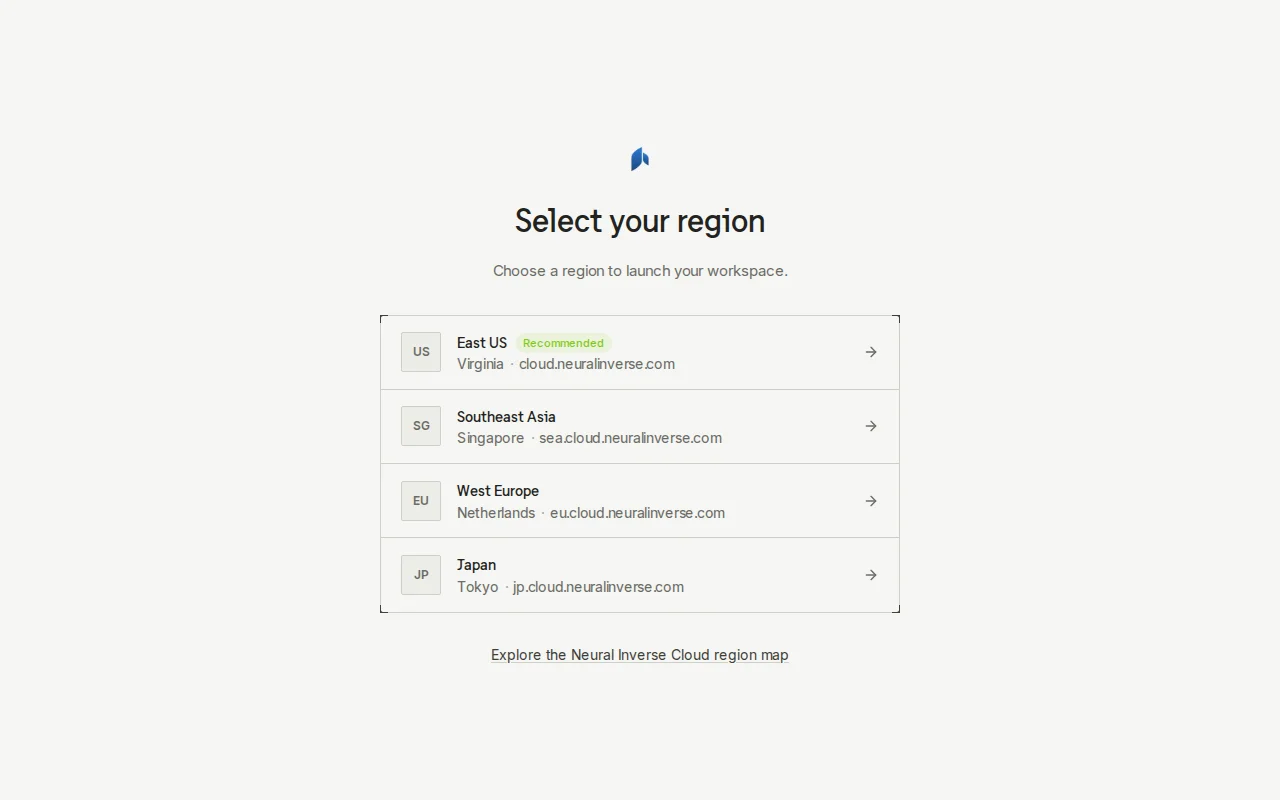
Task: Click sea.cloud.neuralinverse.com Singapore subtitle
Action: coord(589,438)
